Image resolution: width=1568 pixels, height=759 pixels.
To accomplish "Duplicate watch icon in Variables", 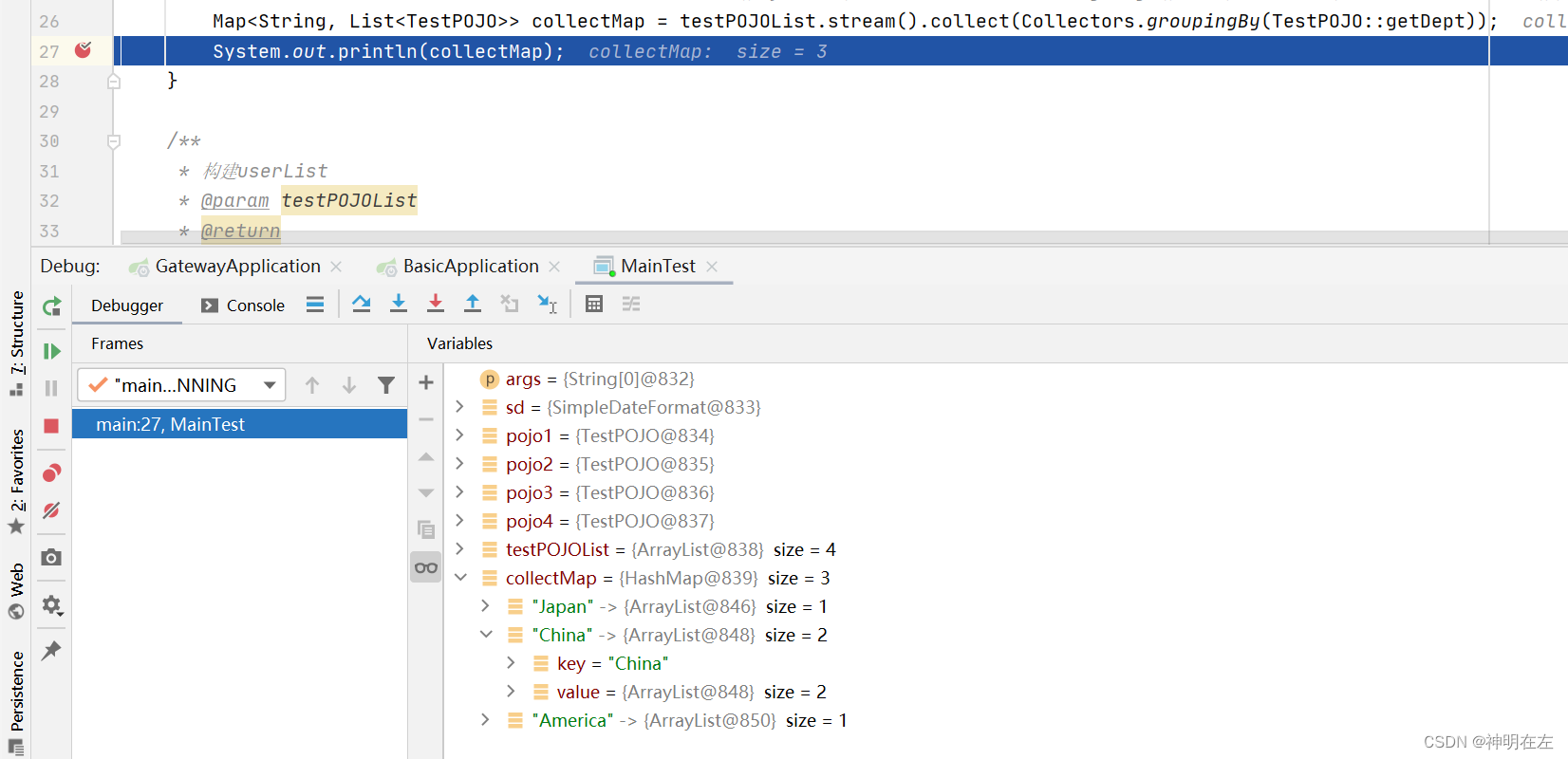I will coord(426,529).
